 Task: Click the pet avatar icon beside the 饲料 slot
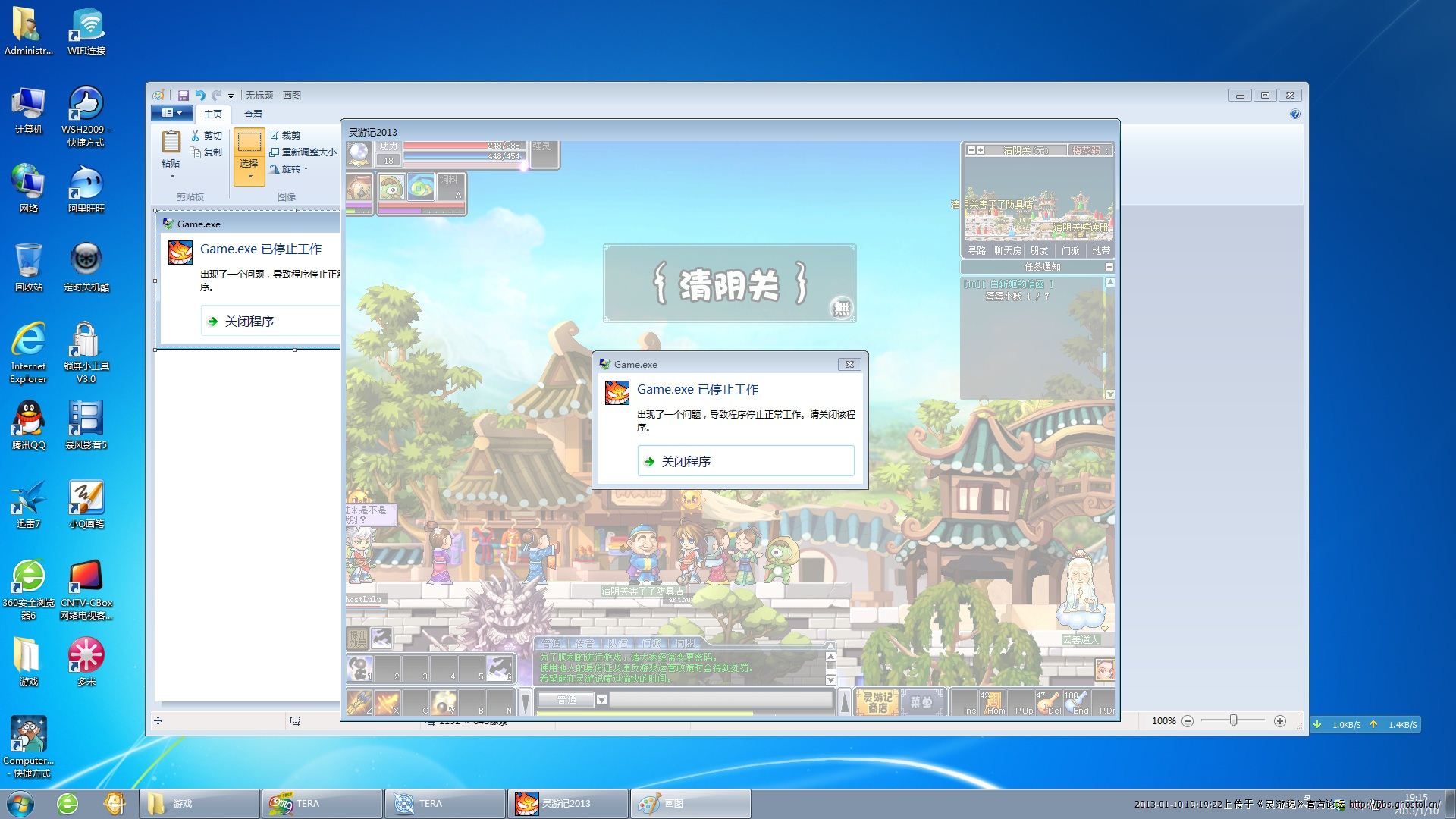coord(391,187)
